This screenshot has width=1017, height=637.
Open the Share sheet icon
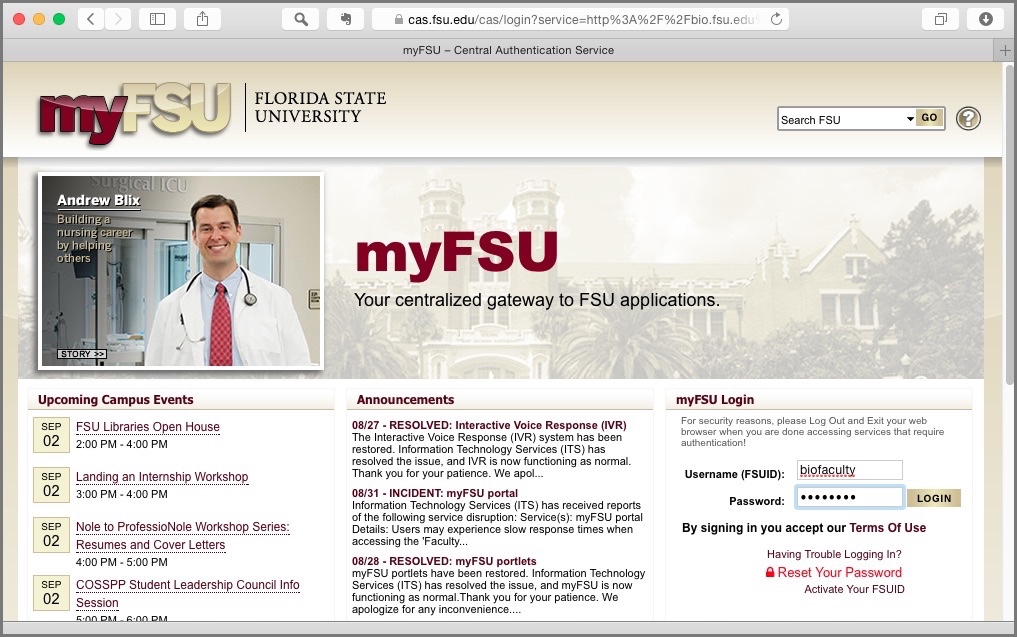[x=202, y=19]
